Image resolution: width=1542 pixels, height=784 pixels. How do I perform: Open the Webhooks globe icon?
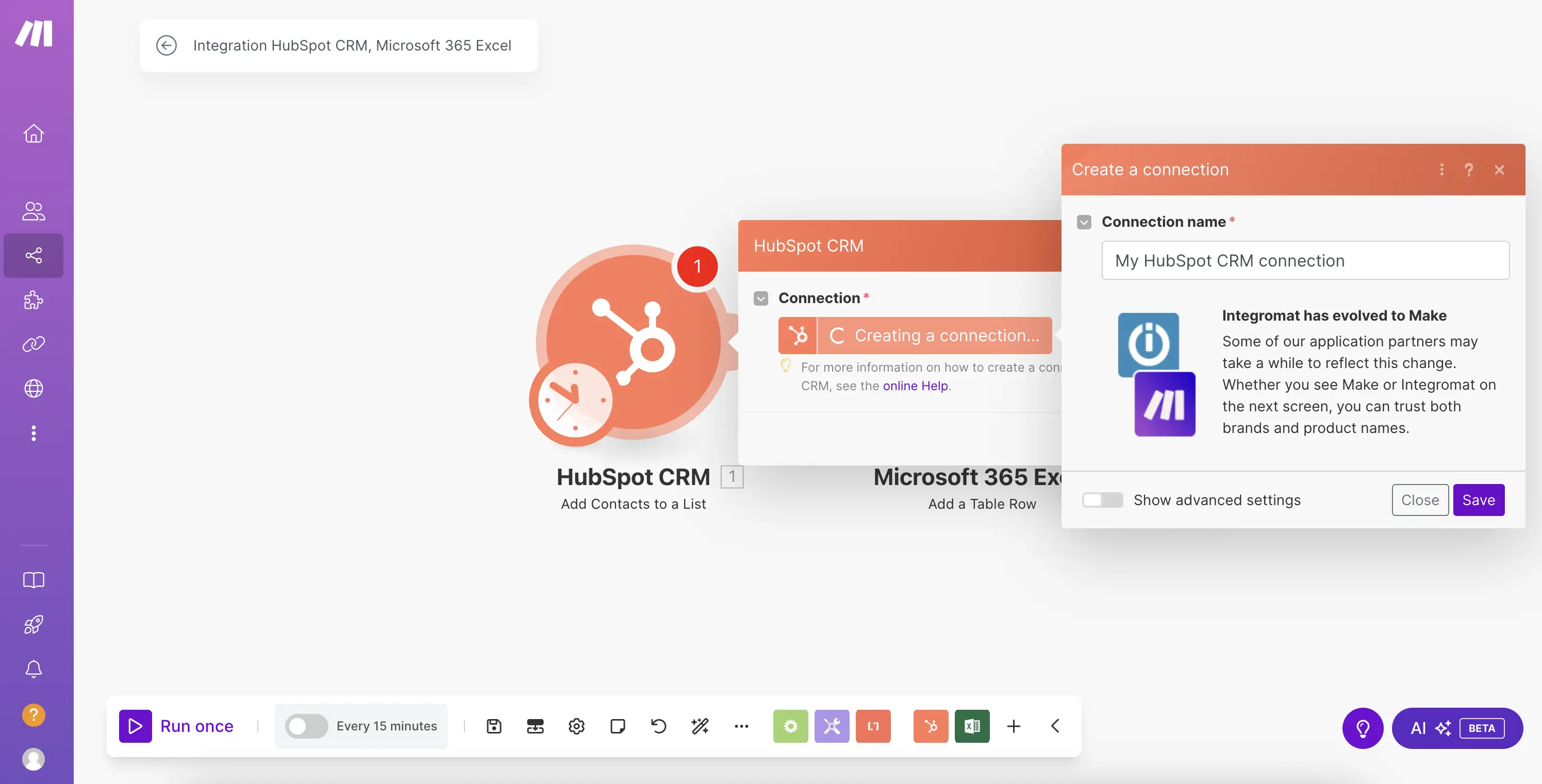coord(34,389)
